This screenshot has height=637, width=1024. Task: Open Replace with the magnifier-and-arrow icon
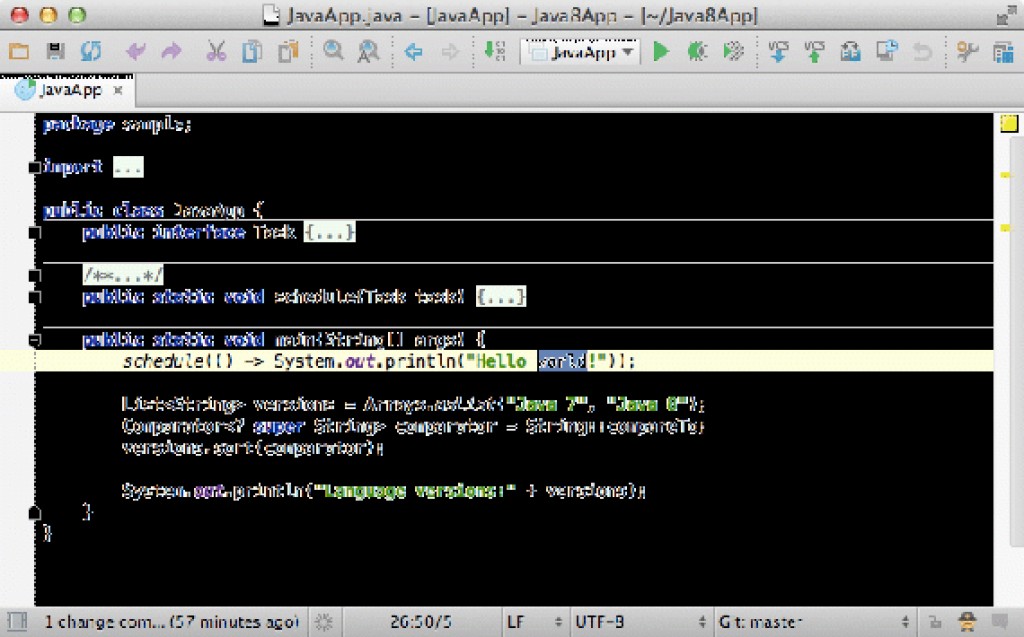(x=368, y=51)
